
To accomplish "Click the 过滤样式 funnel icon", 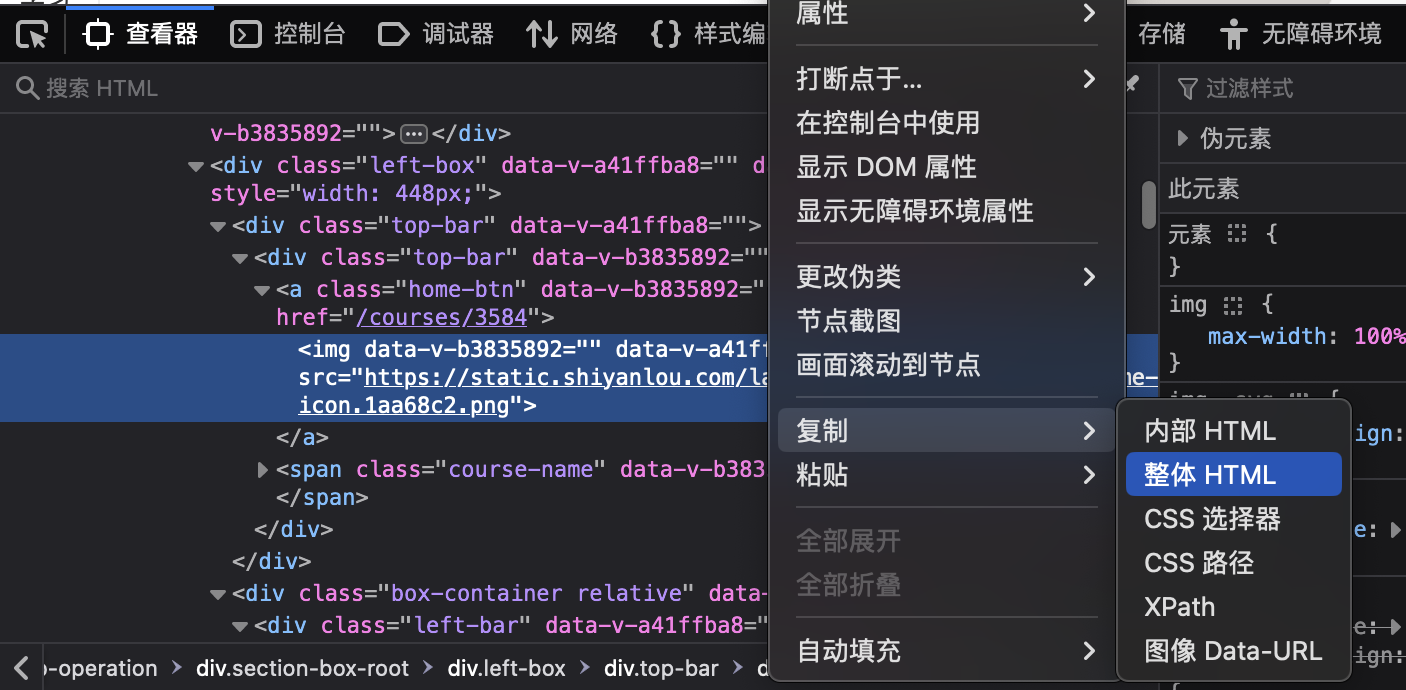I will pos(1187,89).
